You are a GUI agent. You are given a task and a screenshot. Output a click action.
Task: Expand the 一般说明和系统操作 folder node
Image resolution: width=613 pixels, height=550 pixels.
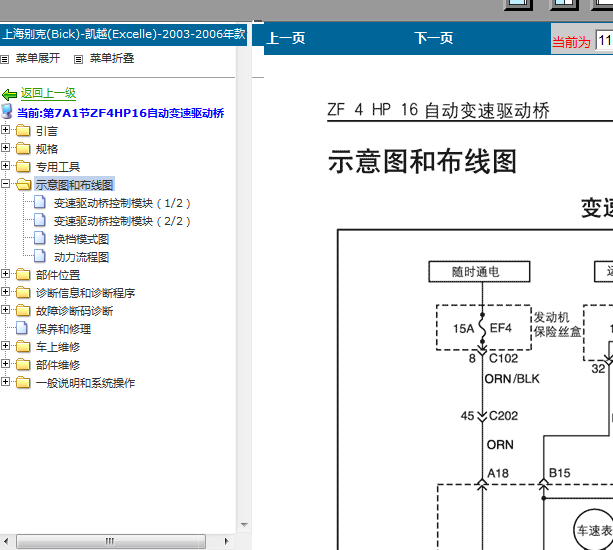[x=5, y=382]
